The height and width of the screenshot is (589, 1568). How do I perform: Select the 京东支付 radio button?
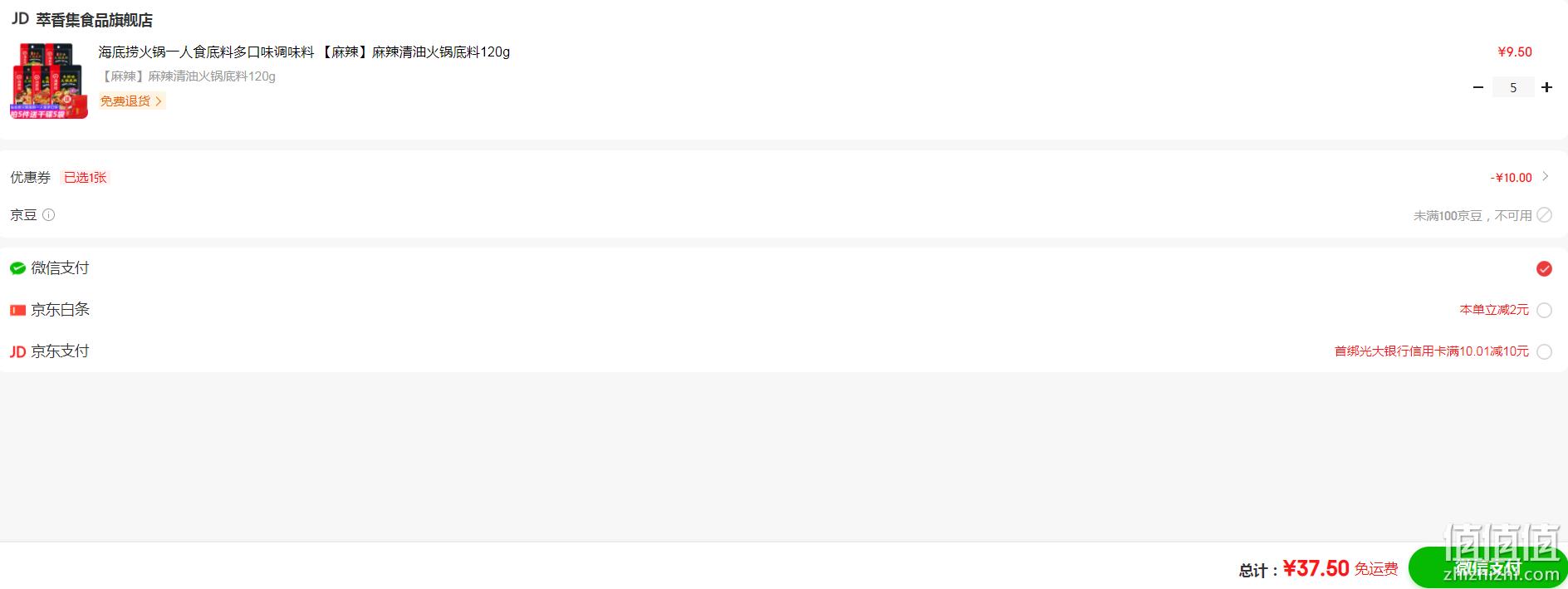pyautogui.click(x=1544, y=351)
